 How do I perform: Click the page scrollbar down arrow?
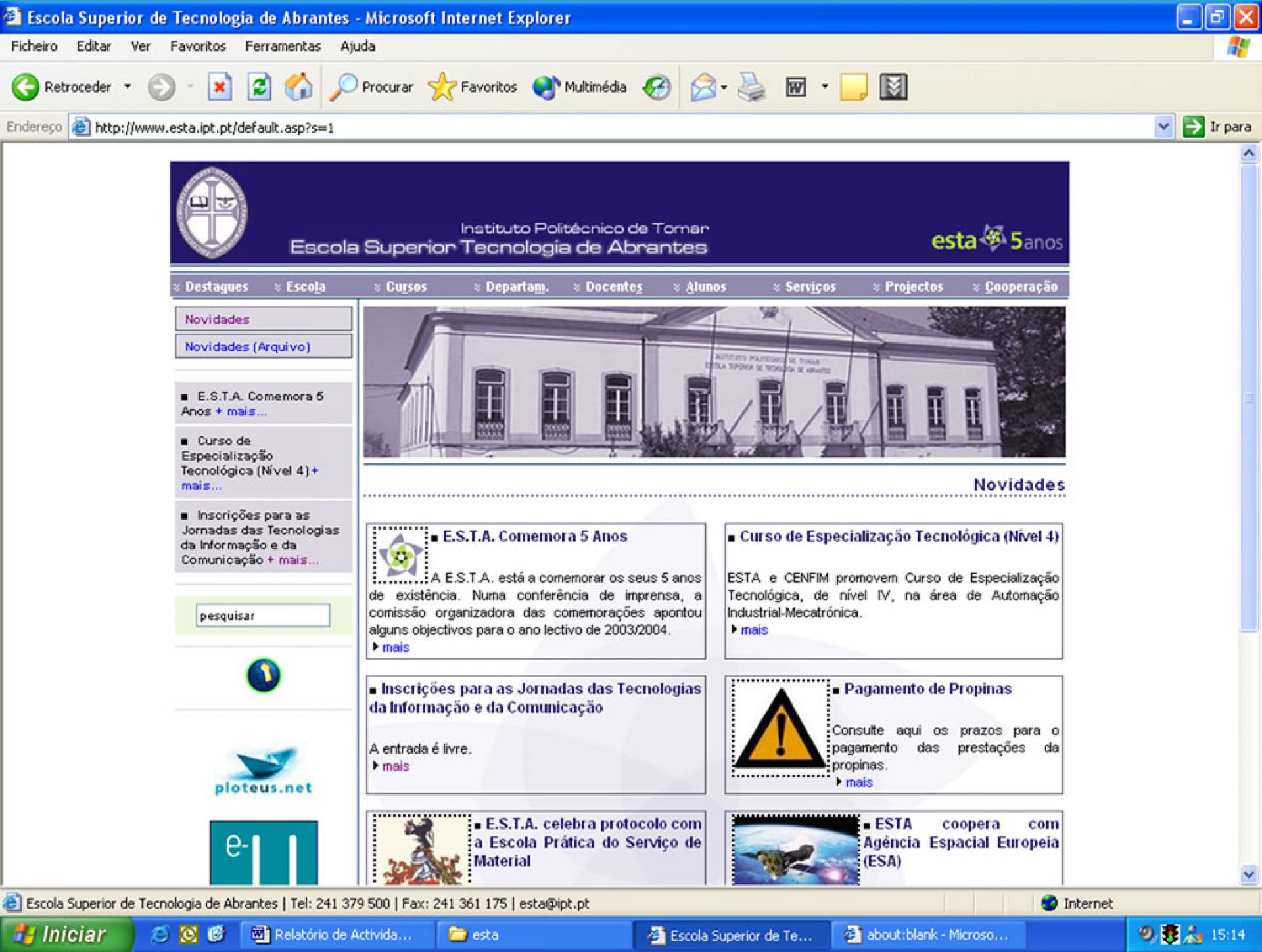point(1248,874)
